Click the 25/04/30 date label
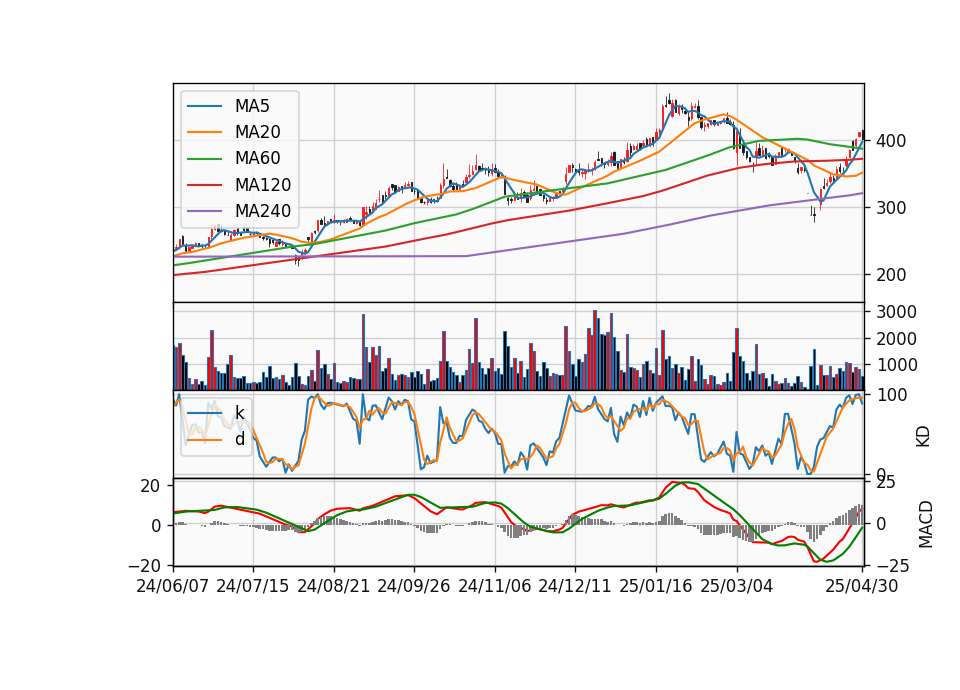Viewport: 960px width, 690px height. click(862, 586)
